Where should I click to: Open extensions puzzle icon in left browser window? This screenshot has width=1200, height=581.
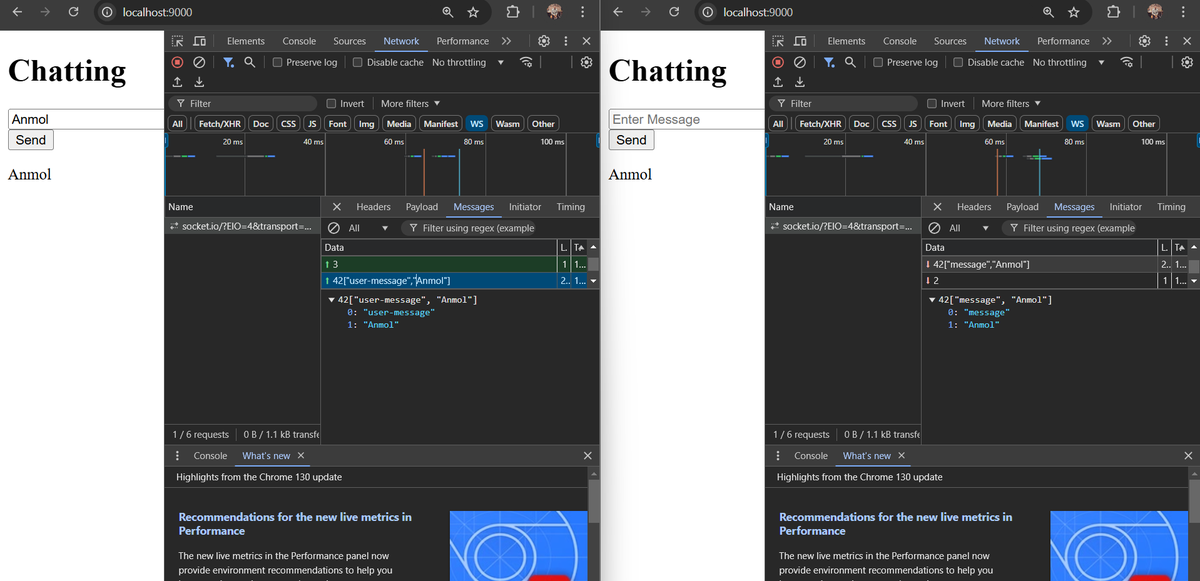[513, 12]
